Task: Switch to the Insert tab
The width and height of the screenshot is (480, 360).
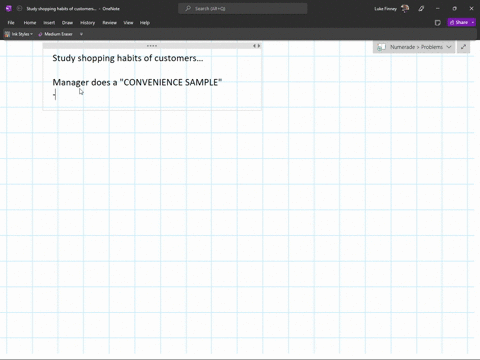Action: click(x=49, y=23)
